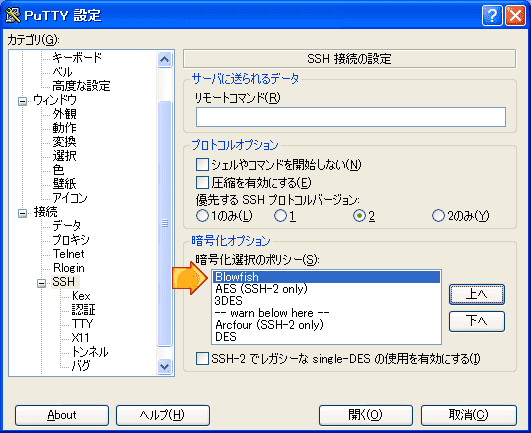Viewport: 531px width, 433px height.
Task: Select the プロキシ category
Action: (71, 240)
